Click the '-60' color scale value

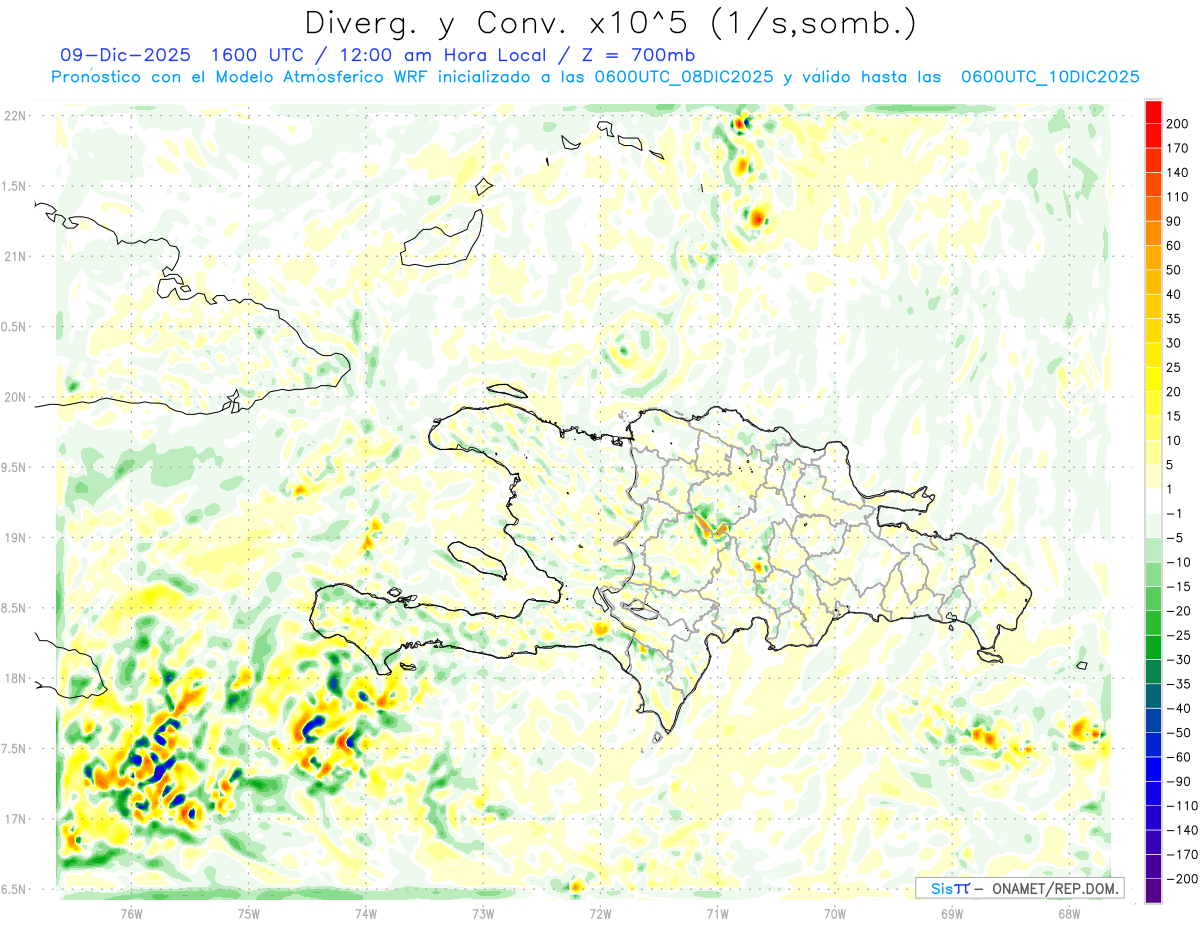[x=1180, y=757]
